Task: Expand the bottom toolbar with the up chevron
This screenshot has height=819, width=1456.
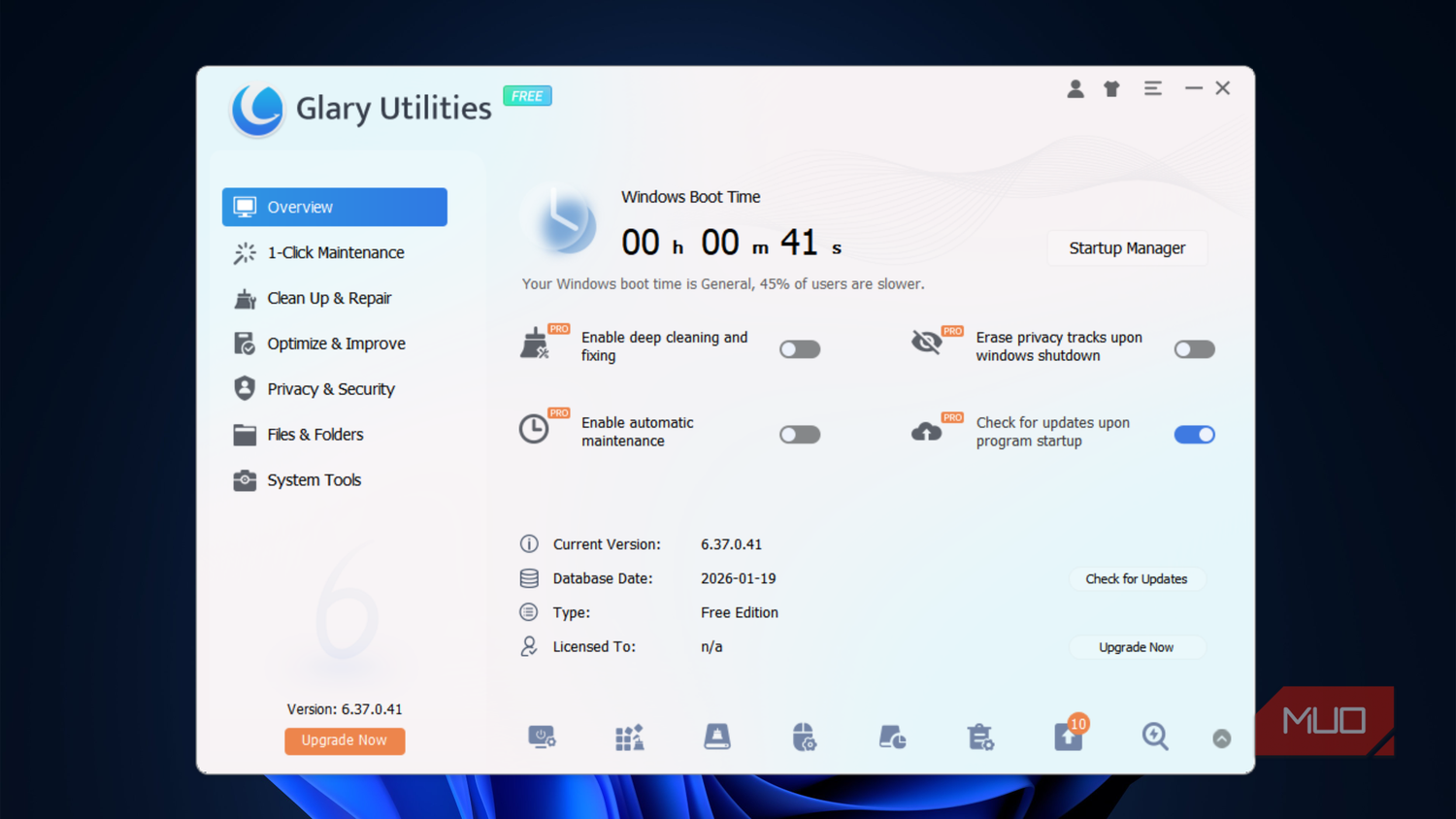Action: 1222,738
